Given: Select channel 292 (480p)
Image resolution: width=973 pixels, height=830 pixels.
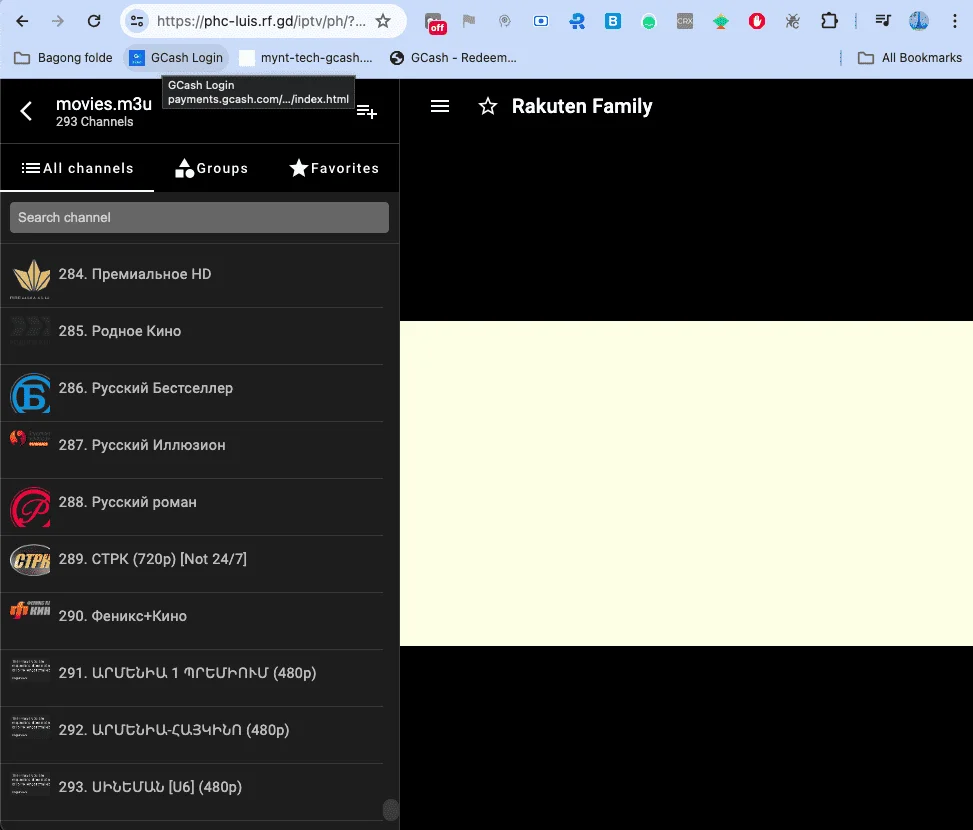Looking at the screenshot, I should (x=192, y=735).
